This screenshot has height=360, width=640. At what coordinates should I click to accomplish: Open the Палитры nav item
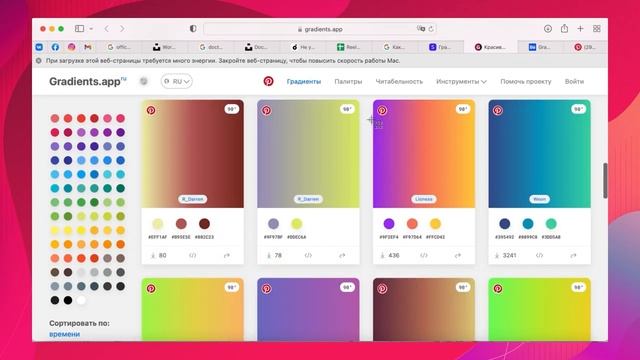pos(348,82)
